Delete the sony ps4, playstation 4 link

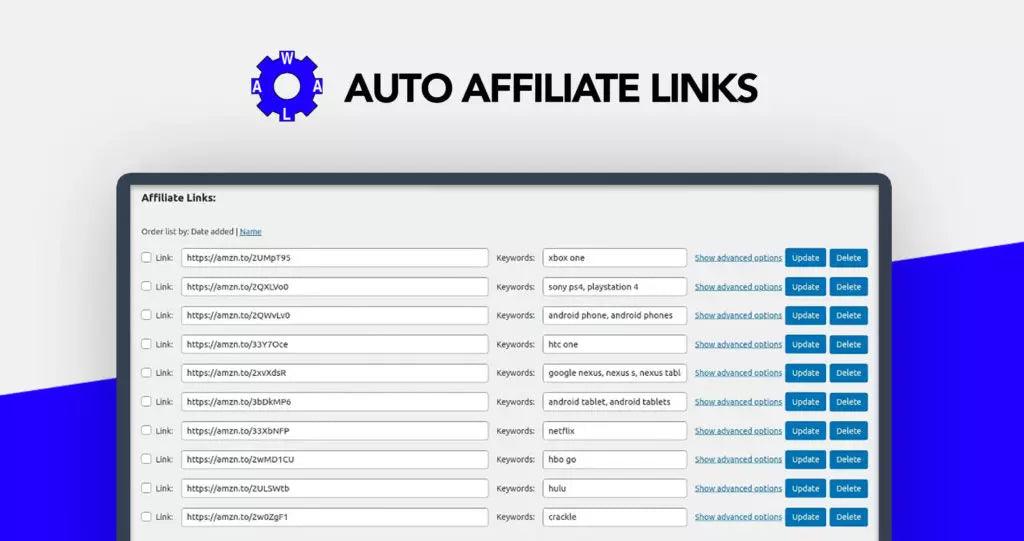tap(848, 287)
